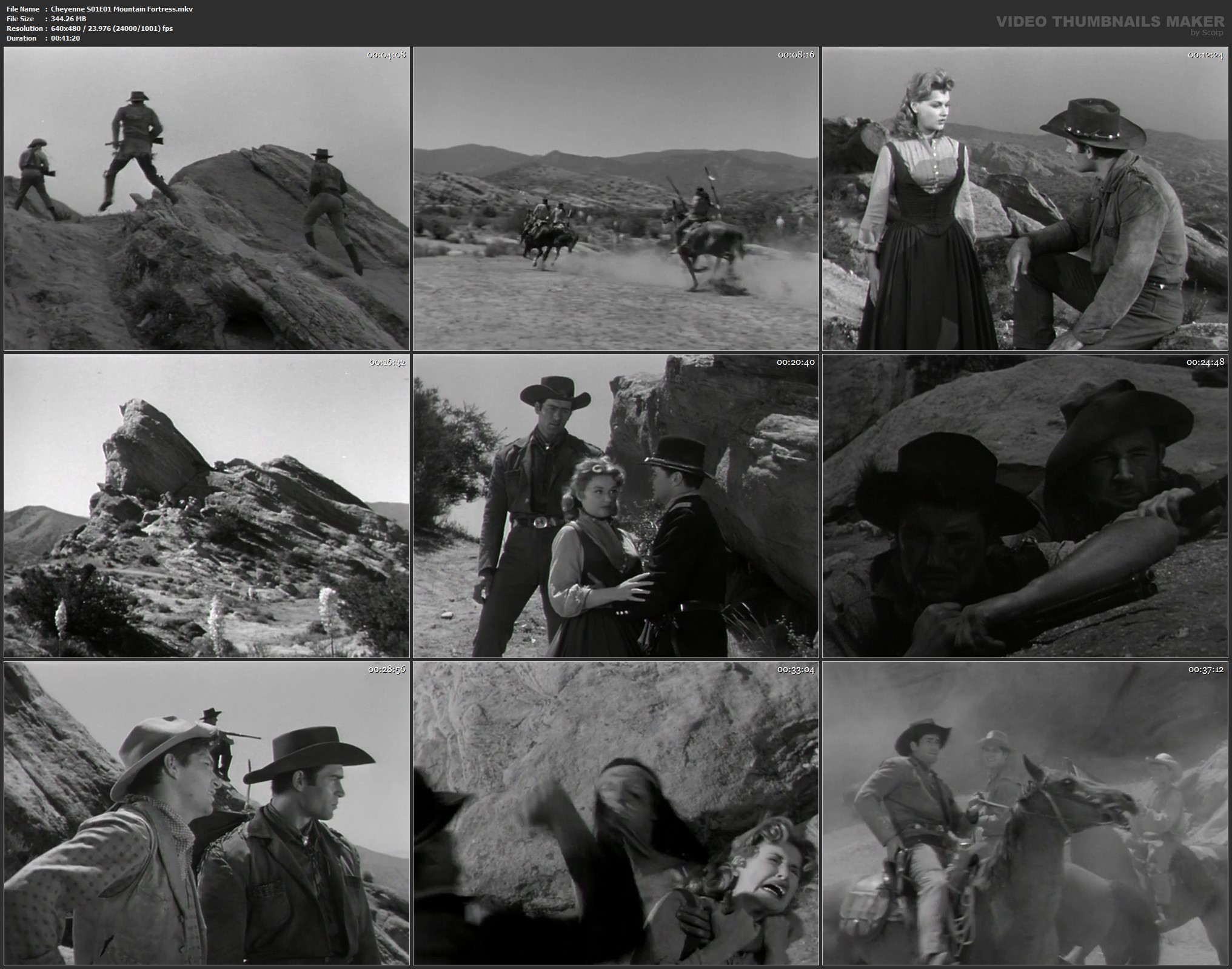Click the 'by Scorp' credit text
1232x969 pixels.
pyautogui.click(x=1207, y=33)
